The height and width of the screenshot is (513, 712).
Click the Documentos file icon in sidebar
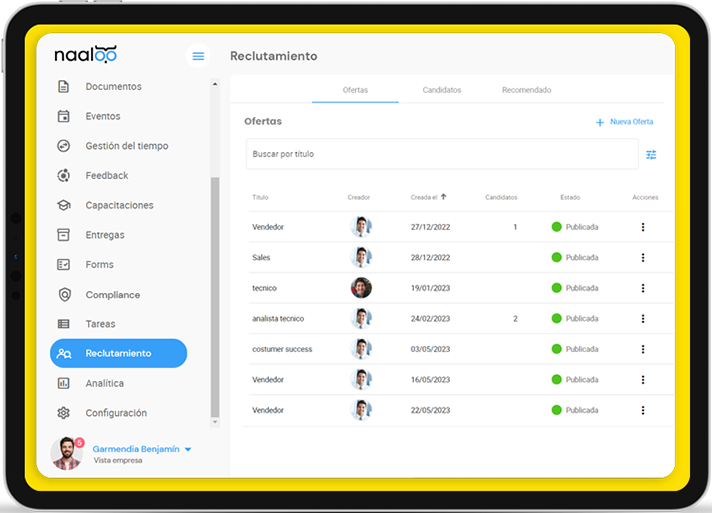pos(64,86)
